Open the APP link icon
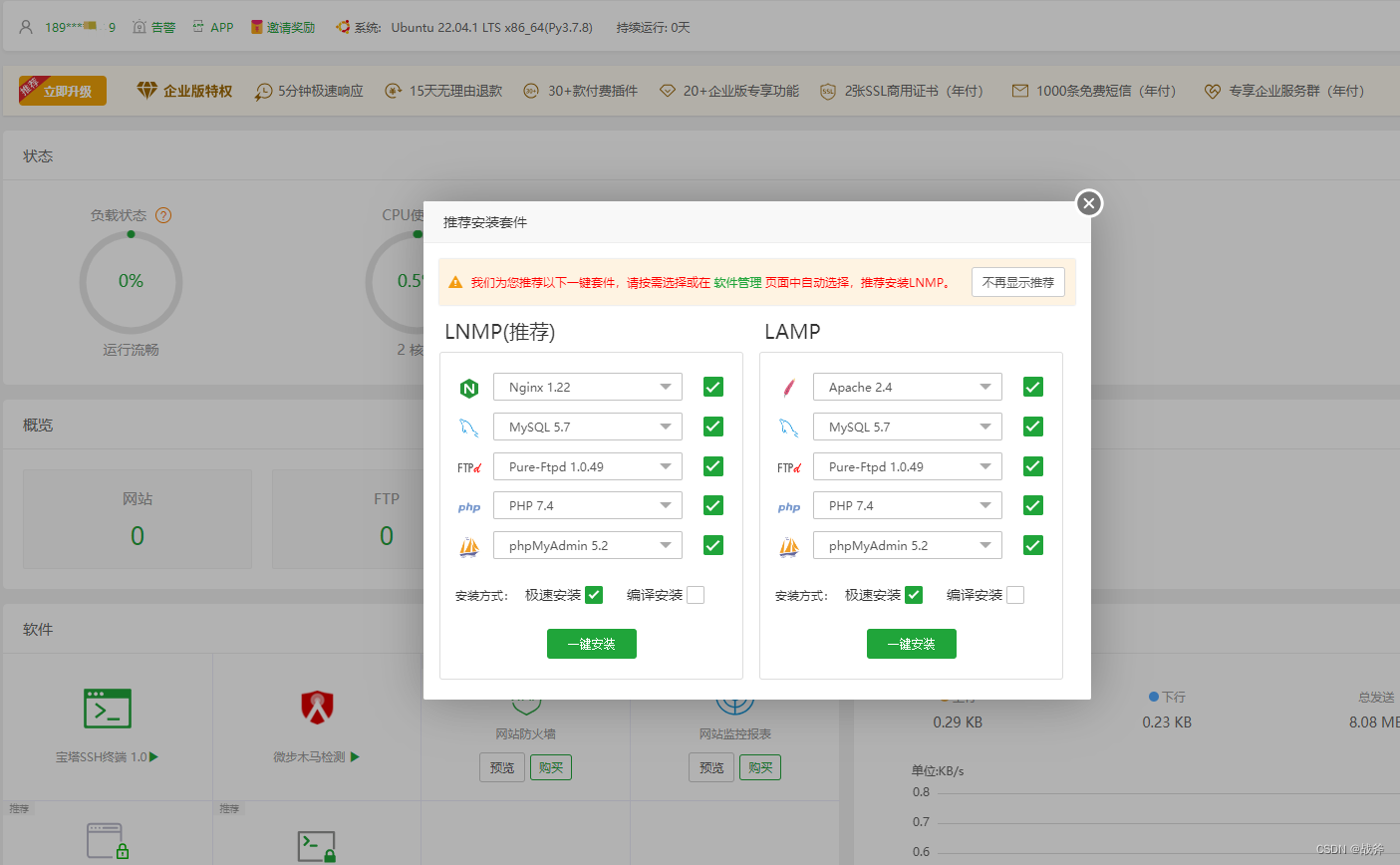Screen dimensions: 1400x865 (198, 27)
